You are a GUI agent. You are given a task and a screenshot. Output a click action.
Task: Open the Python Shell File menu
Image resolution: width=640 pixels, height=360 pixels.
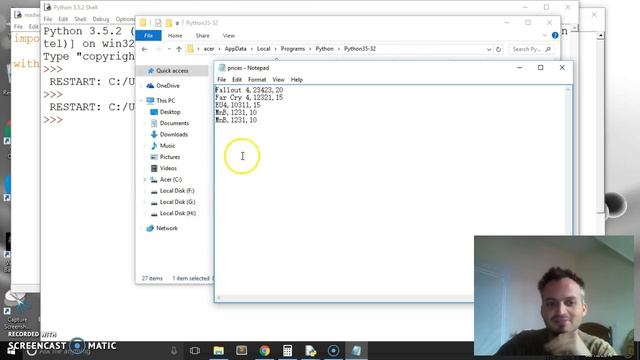pyautogui.click(x=48, y=19)
